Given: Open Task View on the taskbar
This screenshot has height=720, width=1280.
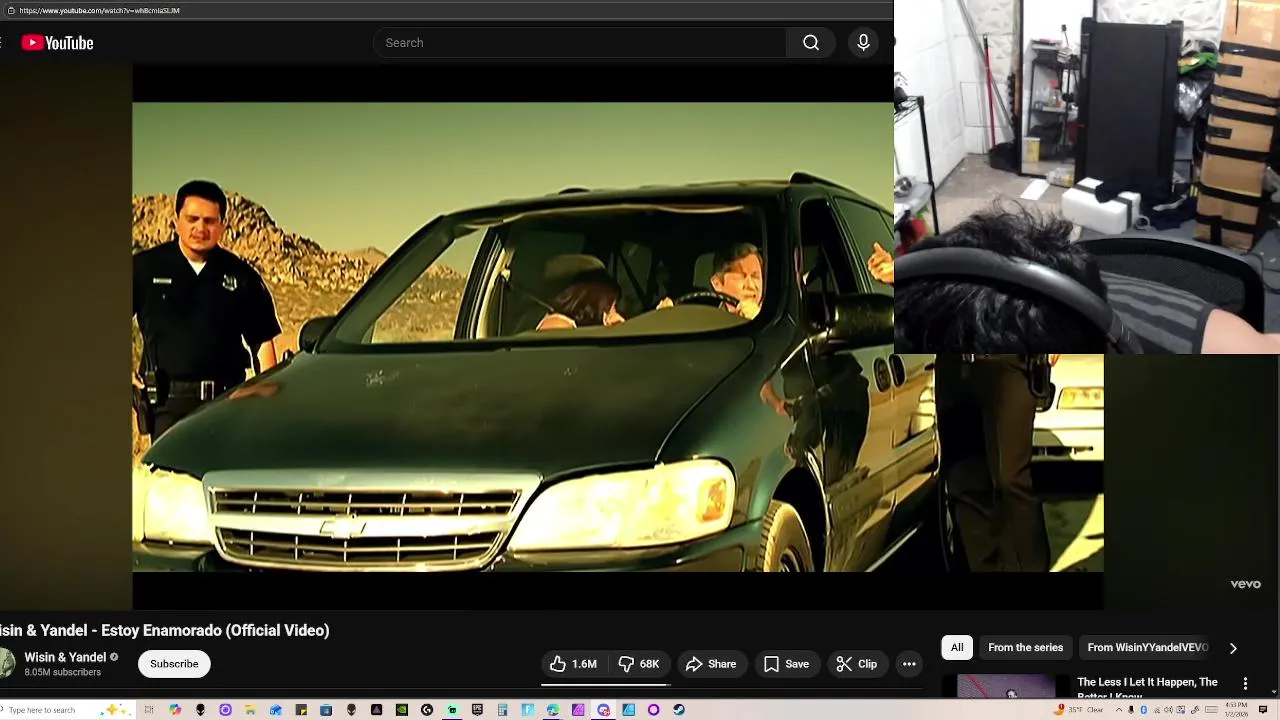Looking at the screenshot, I should pos(149,710).
